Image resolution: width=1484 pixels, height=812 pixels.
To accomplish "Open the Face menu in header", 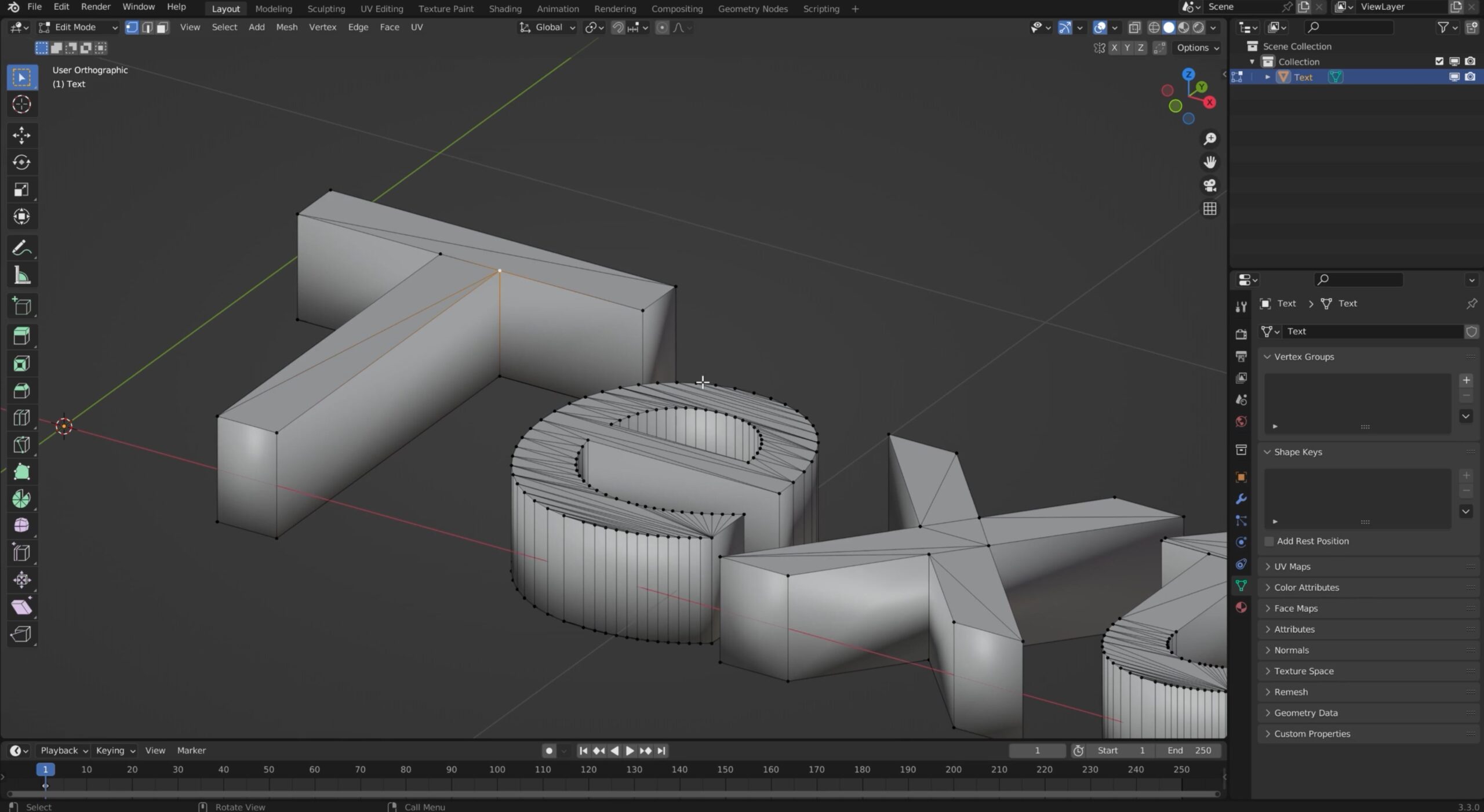I will pos(389,27).
